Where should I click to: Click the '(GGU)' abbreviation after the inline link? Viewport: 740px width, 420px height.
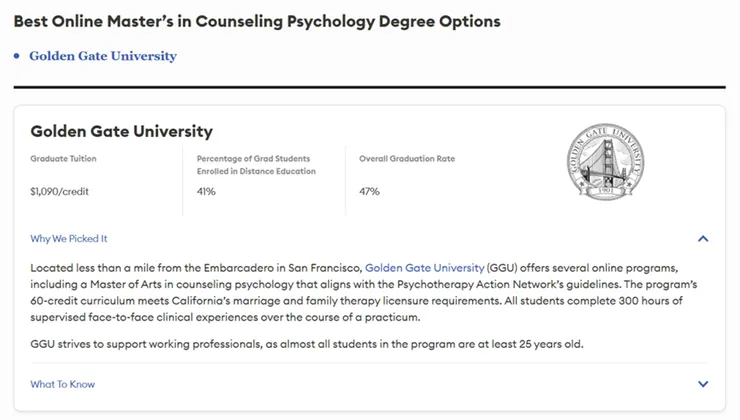(x=500, y=268)
